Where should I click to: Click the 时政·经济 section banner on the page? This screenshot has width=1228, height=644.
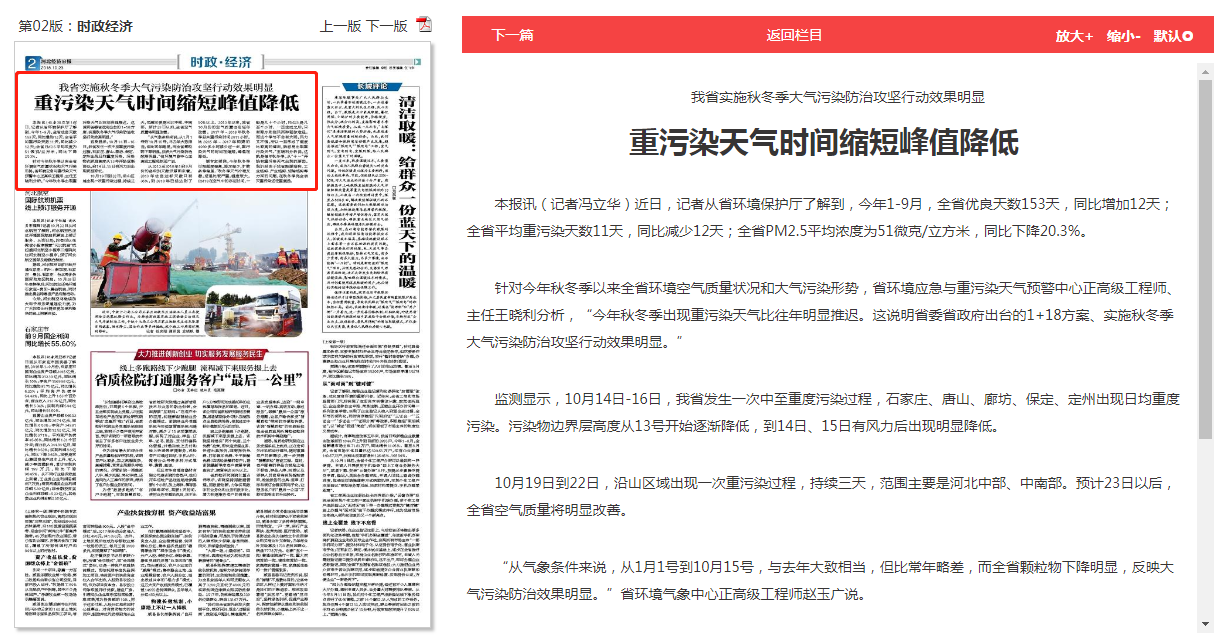(209, 61)
